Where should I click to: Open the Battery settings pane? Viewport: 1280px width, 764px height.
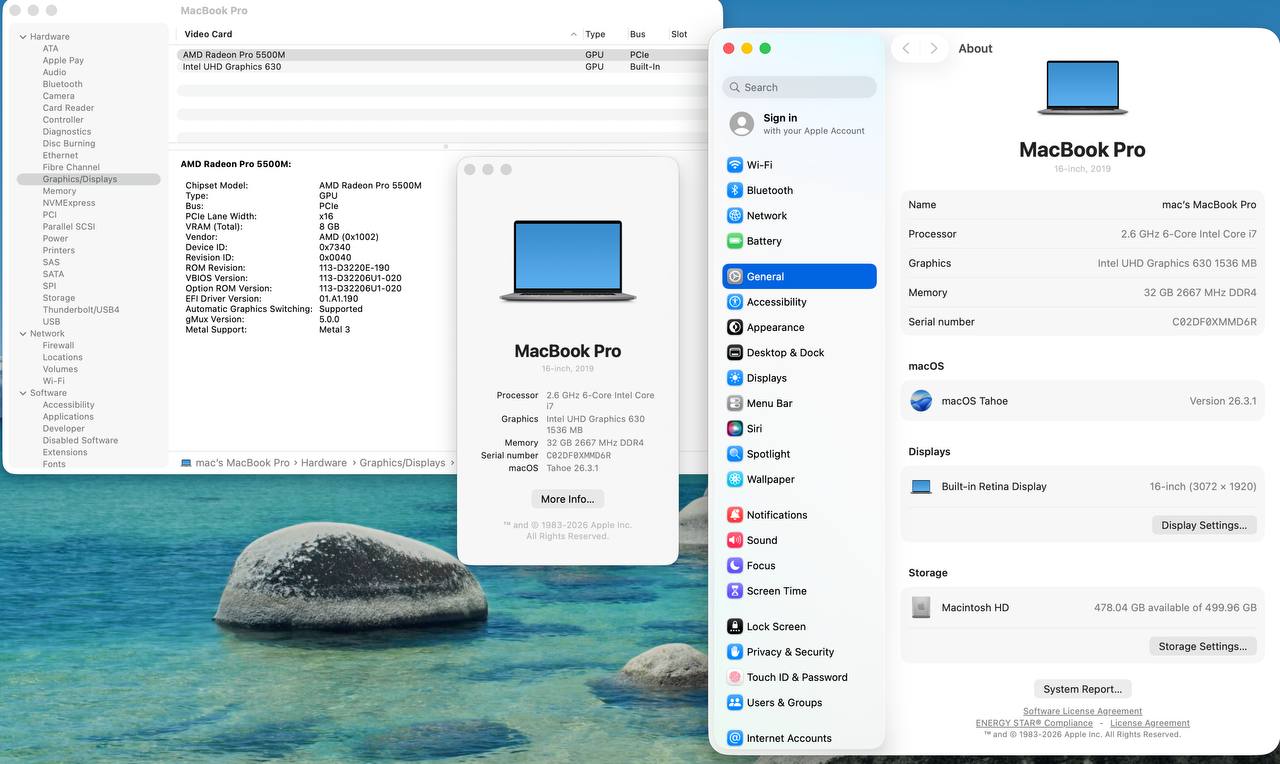point(763,241)
